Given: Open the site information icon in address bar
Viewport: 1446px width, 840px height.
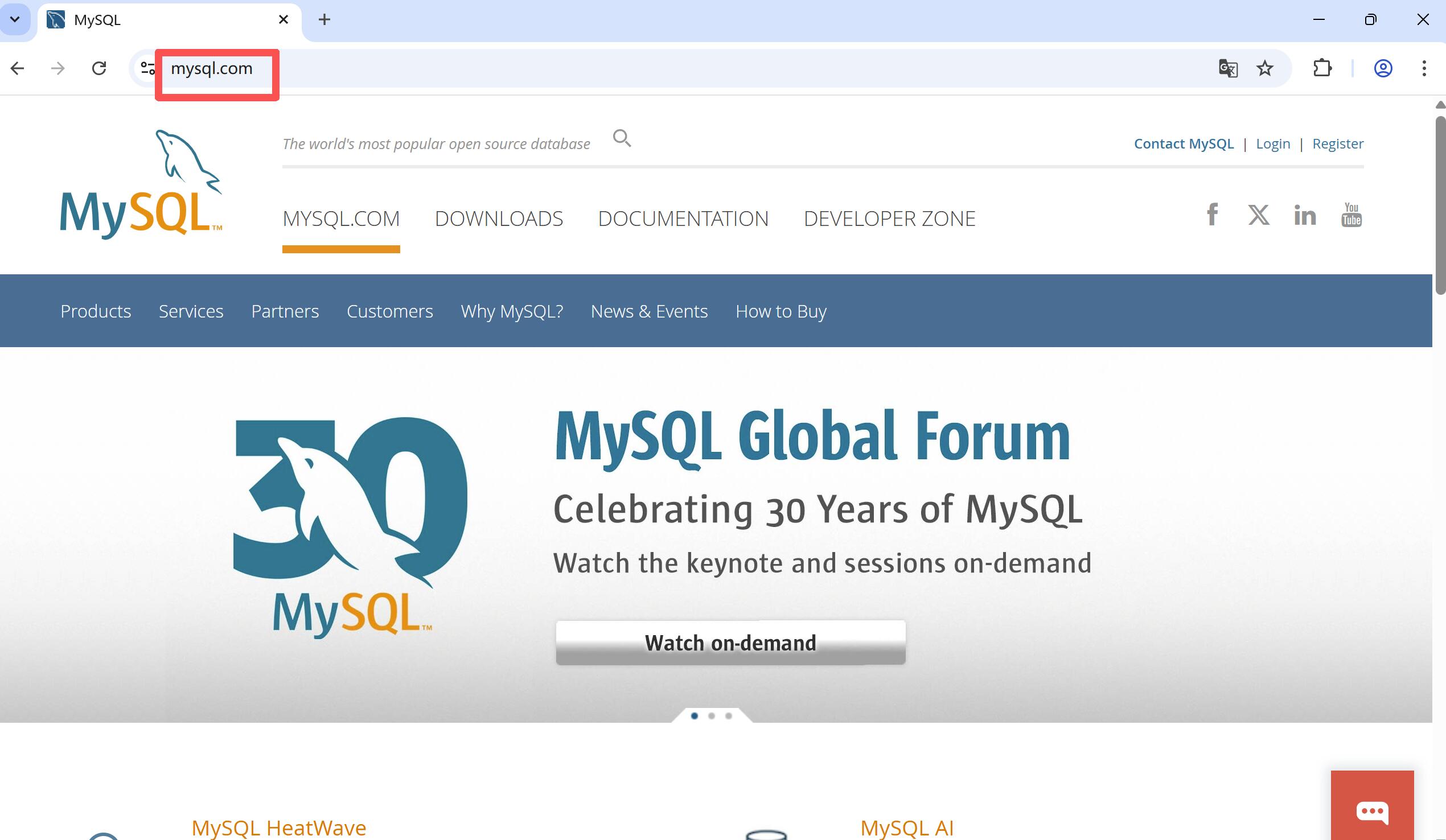Looking at the screenshot, I should click(147, 68).
